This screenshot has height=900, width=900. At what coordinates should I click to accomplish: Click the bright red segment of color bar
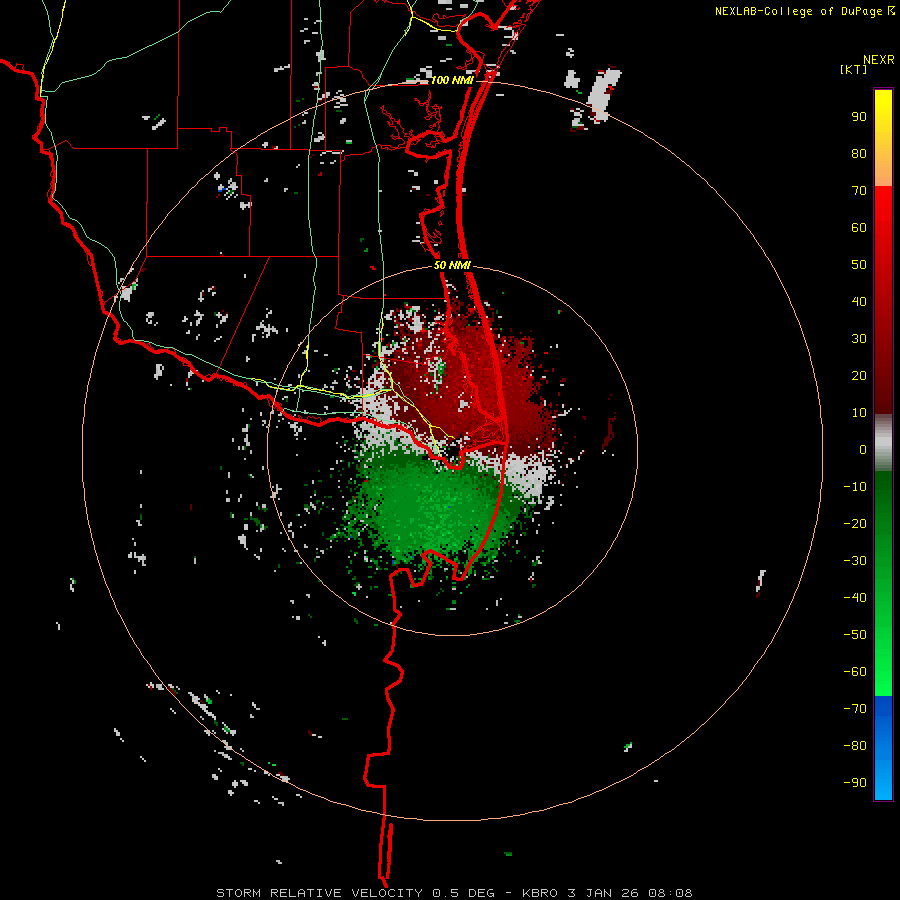(x=883, y=230)
